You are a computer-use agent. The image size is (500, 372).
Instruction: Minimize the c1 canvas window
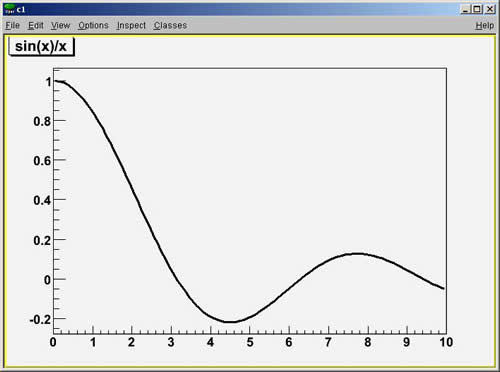point(466,9)
